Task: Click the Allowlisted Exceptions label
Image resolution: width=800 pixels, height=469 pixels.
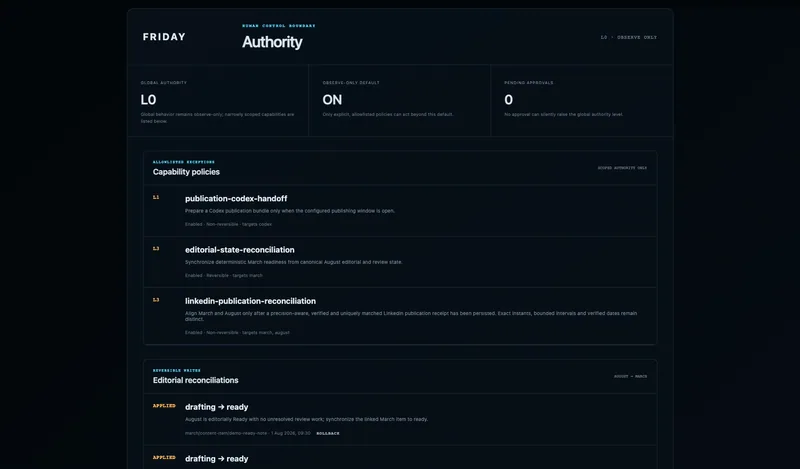Action: point(184,162)
